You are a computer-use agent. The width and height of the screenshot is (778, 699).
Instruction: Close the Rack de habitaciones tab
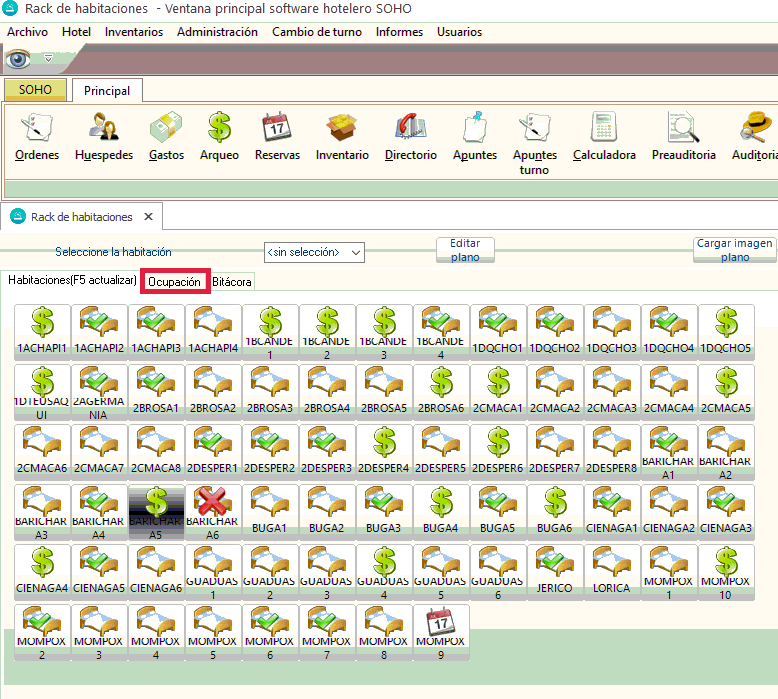148,217
